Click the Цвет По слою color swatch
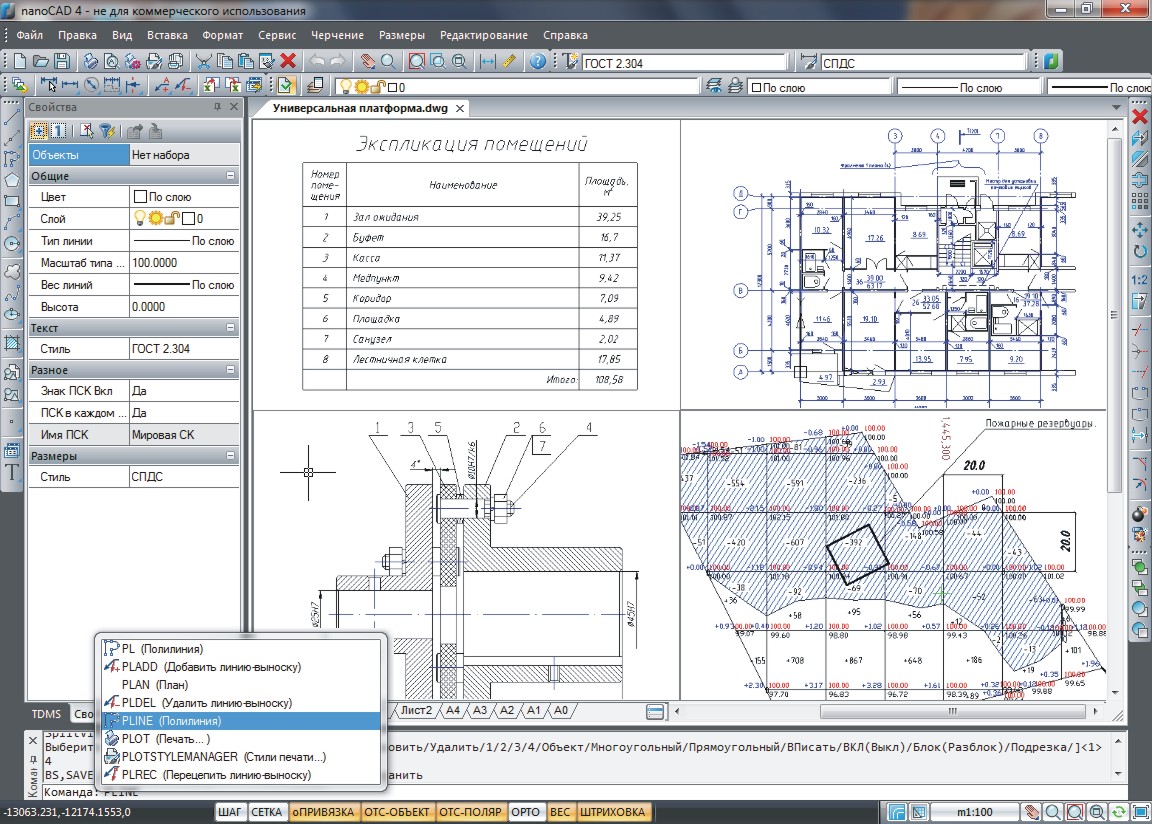 tap(140, 197)
